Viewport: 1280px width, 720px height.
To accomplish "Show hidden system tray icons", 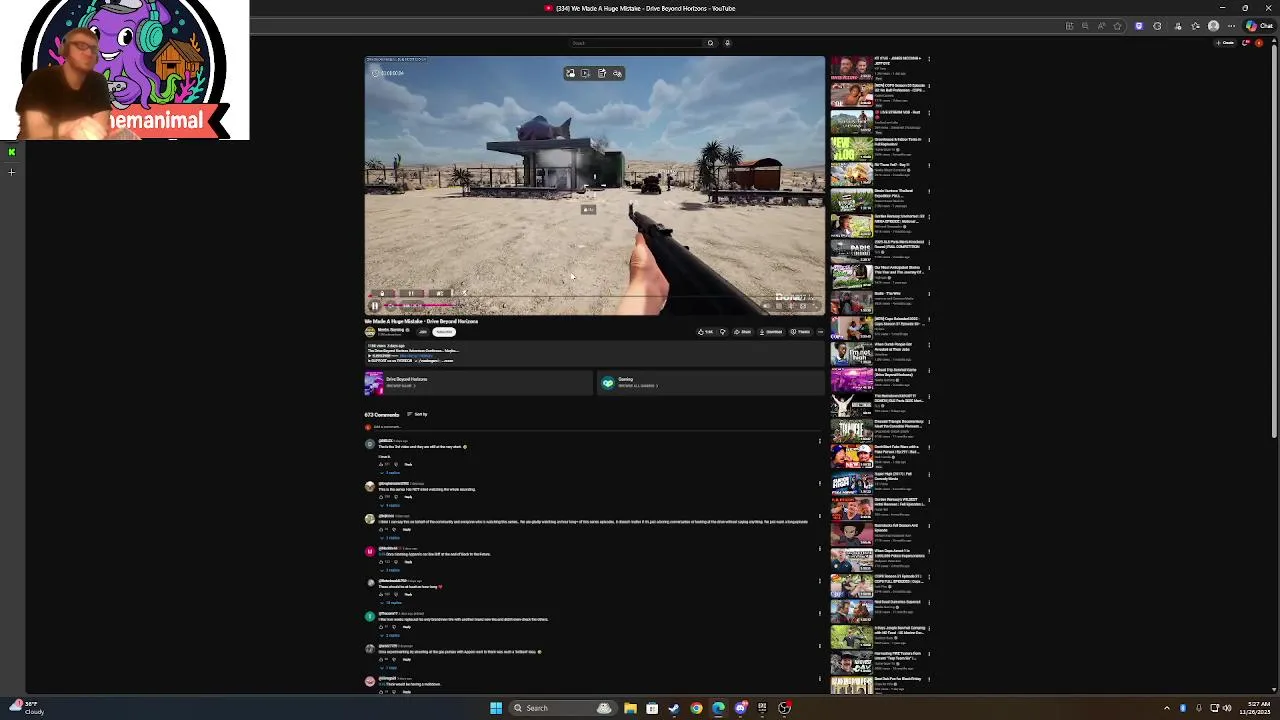I will pyautogui.click(x=1166, y=708).
